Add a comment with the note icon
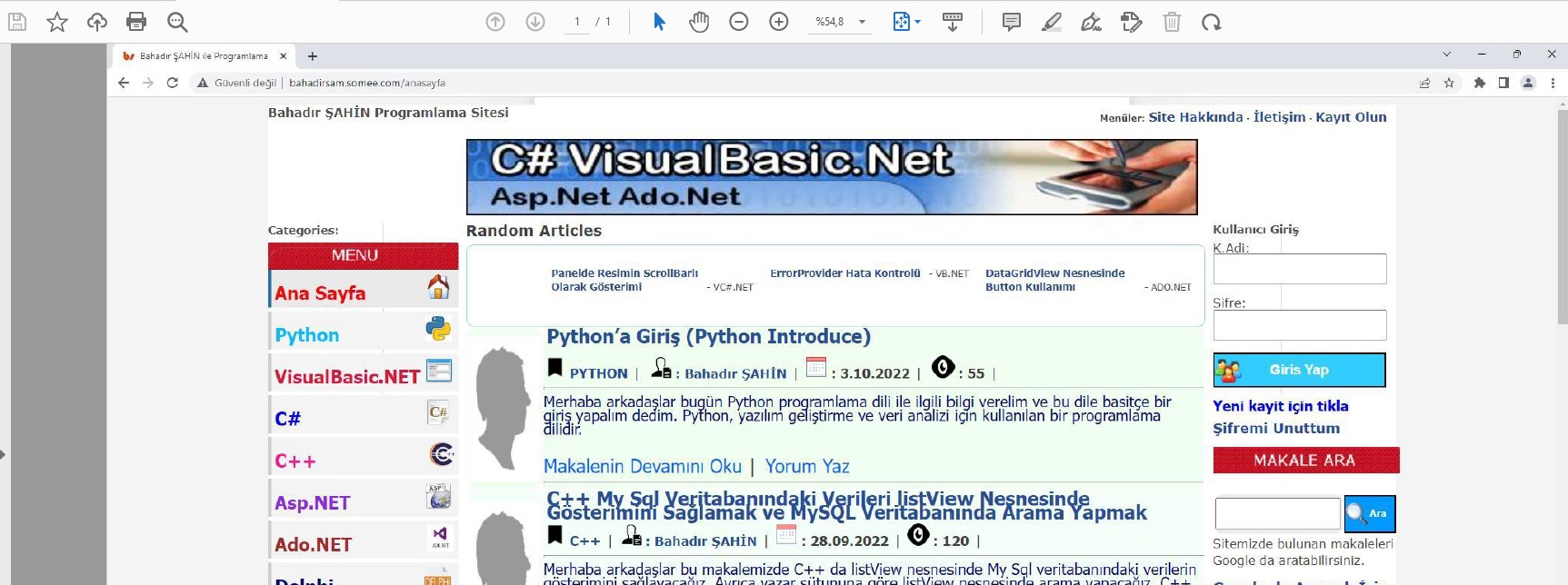The image size is (1568, 585). [x=1011, y=22]
